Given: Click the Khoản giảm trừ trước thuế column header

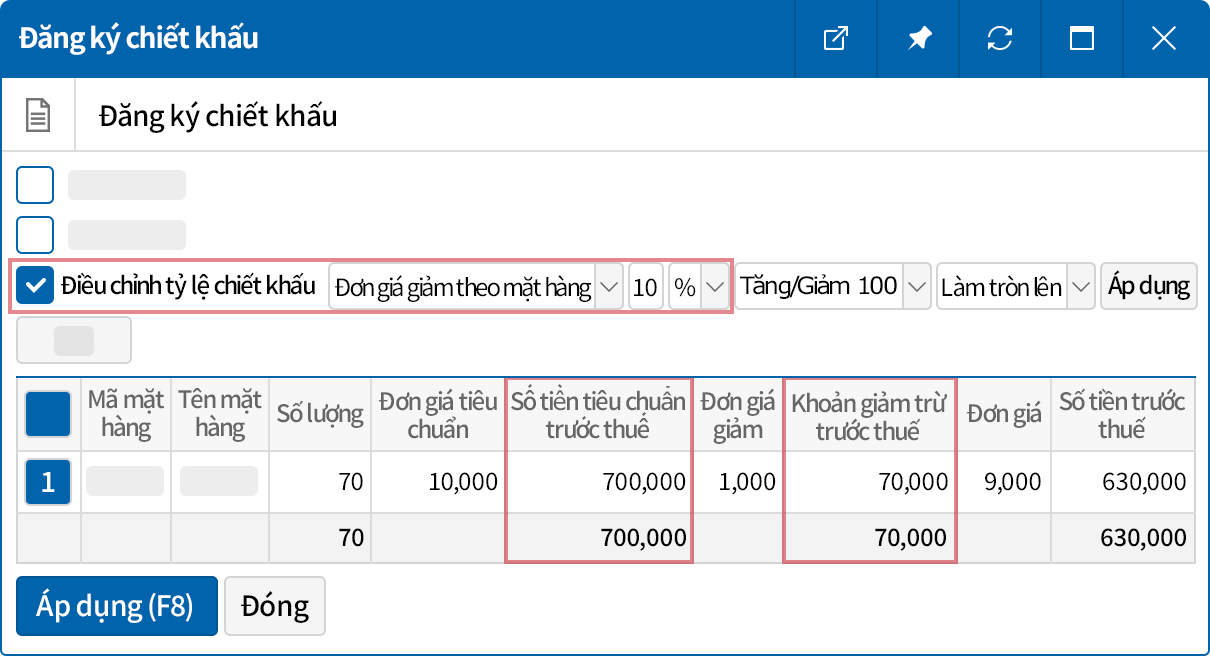Looking at the screenshot, I should click(869, 413).
